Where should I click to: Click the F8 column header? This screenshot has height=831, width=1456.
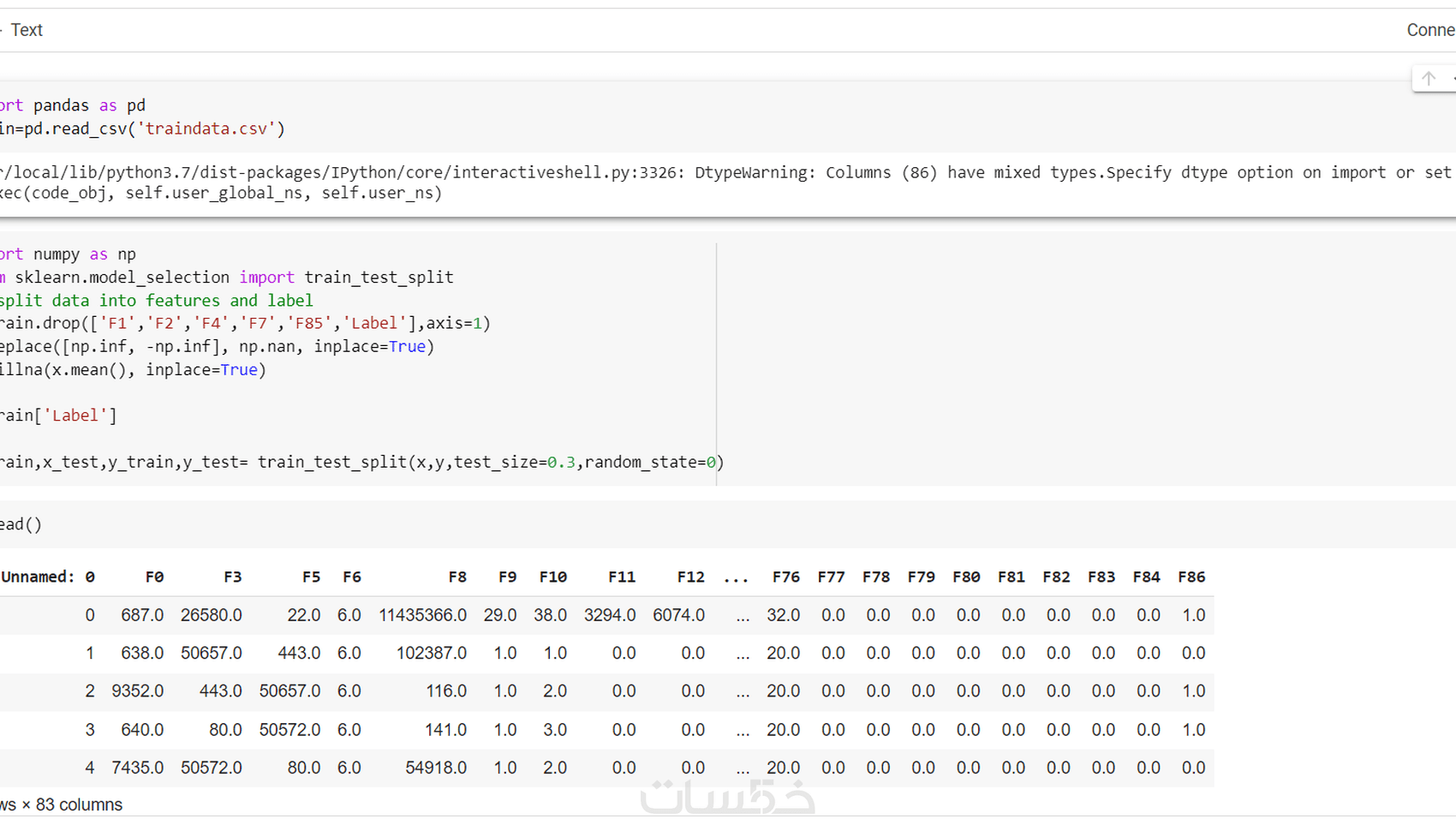pyautogui.click(x=457, y=577)
